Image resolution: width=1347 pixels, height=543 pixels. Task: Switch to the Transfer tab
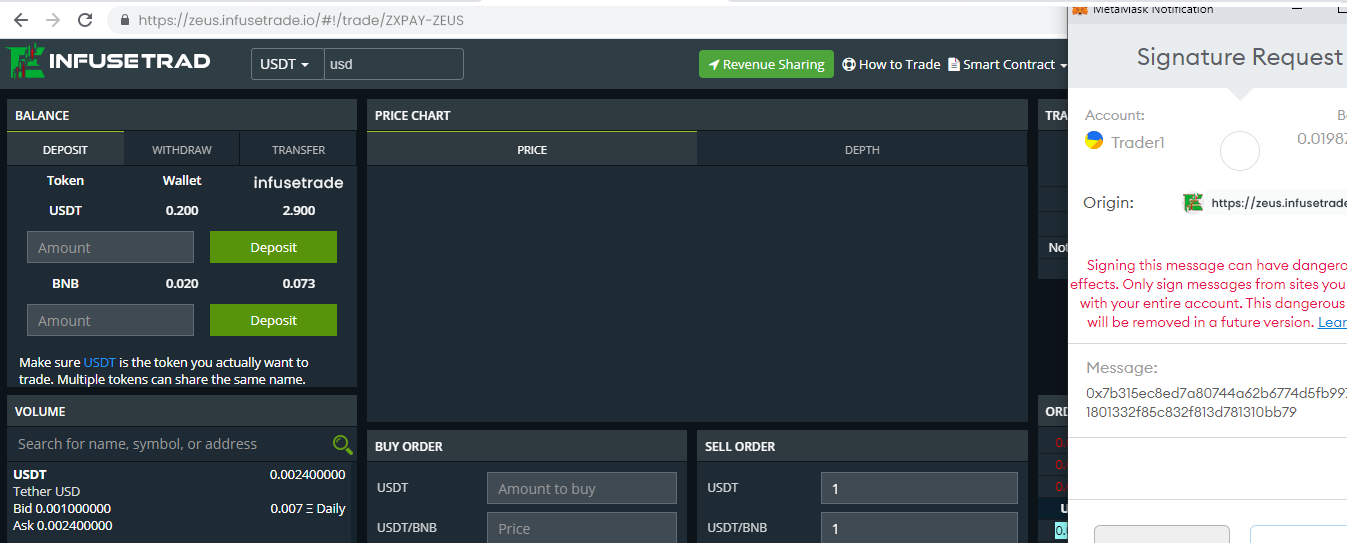(x=298, y=149)
